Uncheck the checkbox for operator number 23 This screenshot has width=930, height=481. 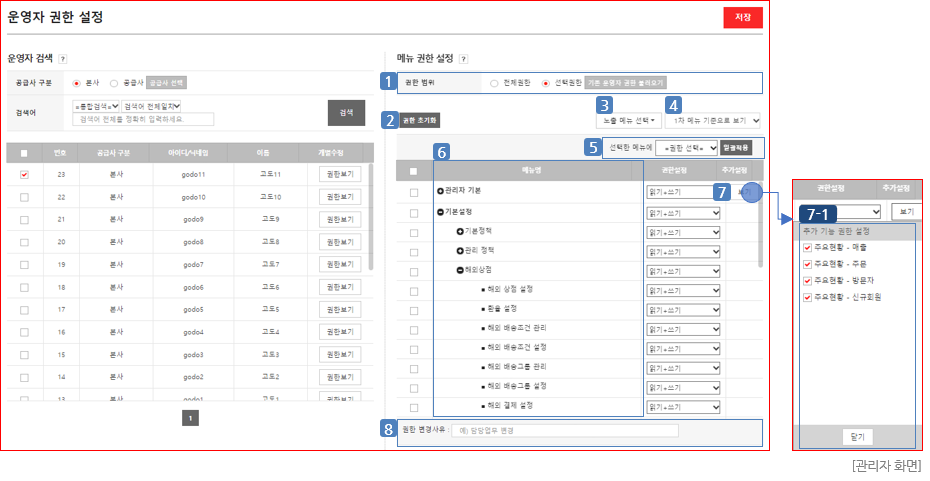click(x=24, y=174)
